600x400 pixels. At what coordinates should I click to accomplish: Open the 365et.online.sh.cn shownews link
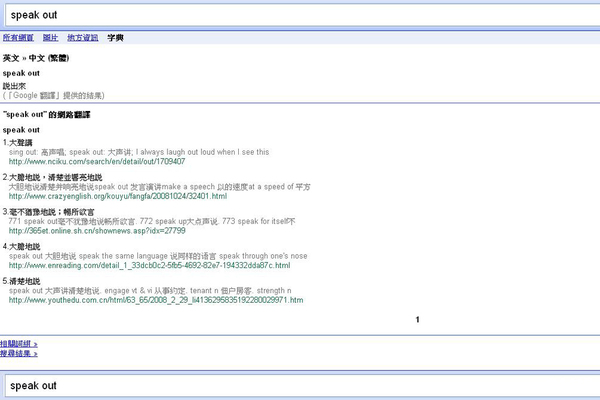coord(97,231)
